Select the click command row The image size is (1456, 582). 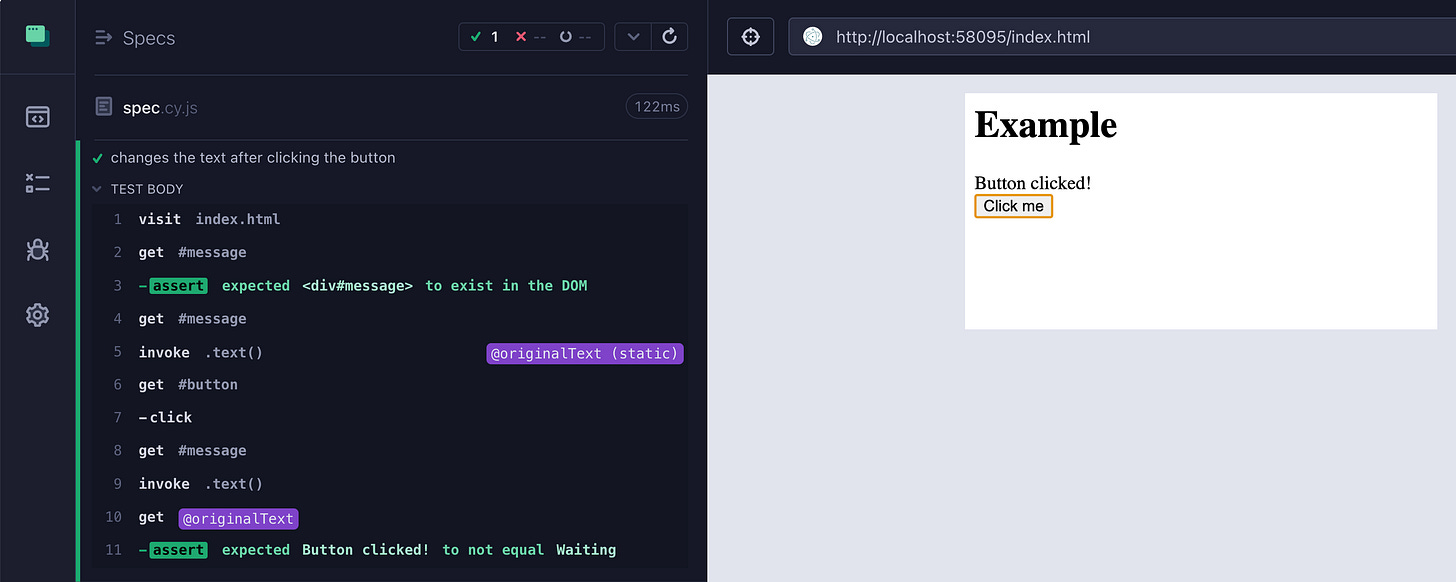[x=390, y=417]
